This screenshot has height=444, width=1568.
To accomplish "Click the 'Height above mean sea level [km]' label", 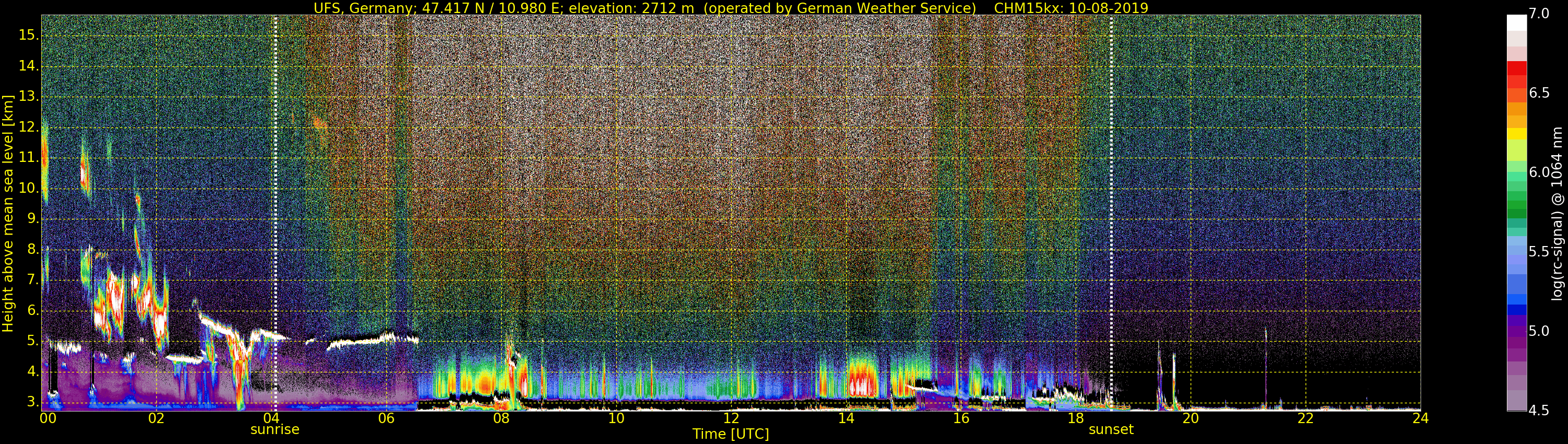I will click(8, 213).
